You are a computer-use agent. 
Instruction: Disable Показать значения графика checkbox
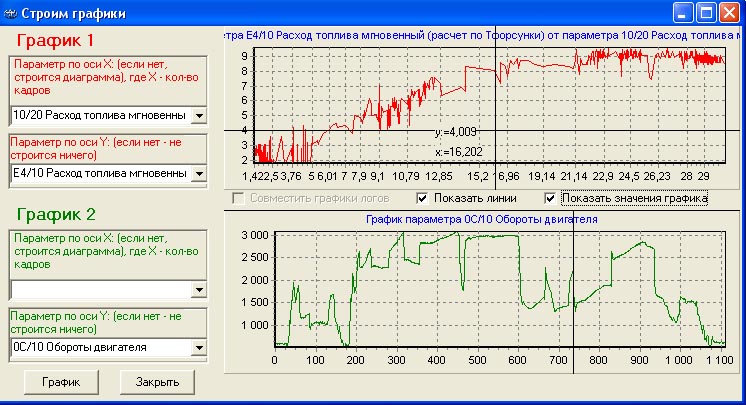[551, 198]
